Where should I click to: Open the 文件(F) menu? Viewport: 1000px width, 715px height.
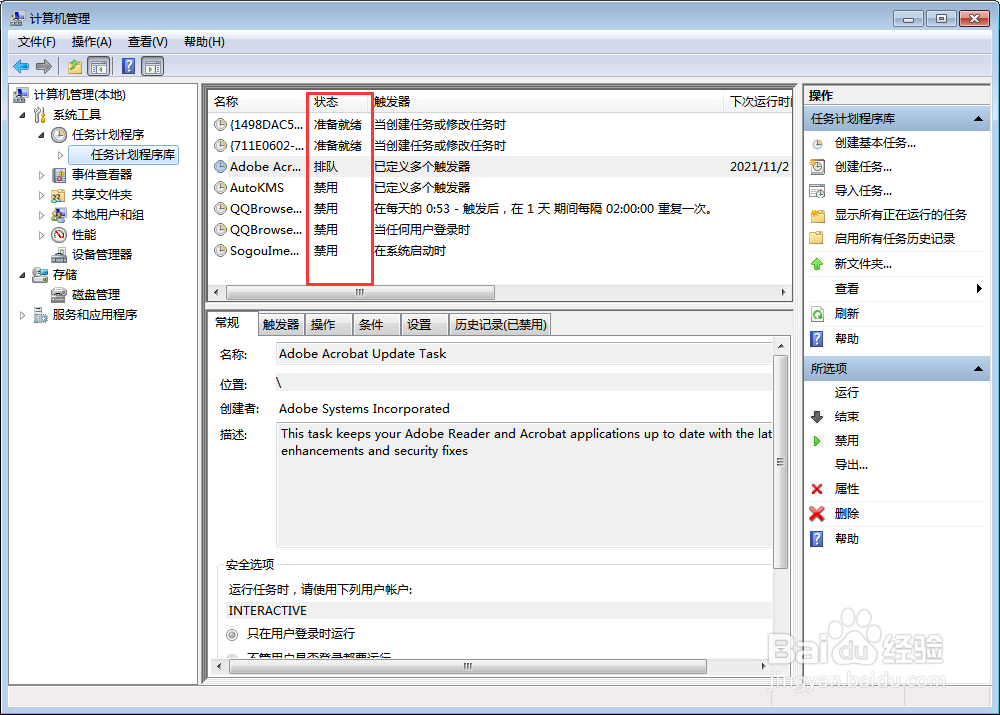click(36, 42)
